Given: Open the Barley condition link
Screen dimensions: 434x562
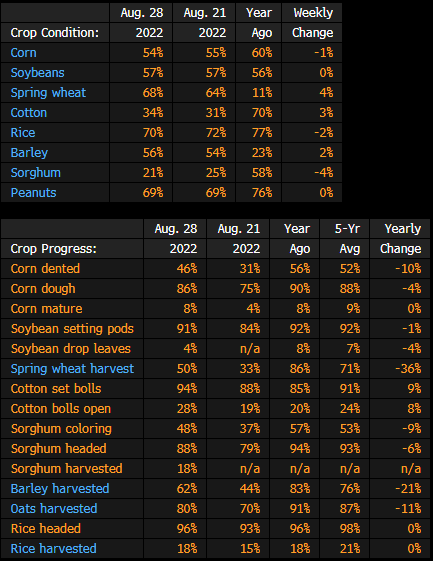Looking at the screenshot, I should pos(29,153).
